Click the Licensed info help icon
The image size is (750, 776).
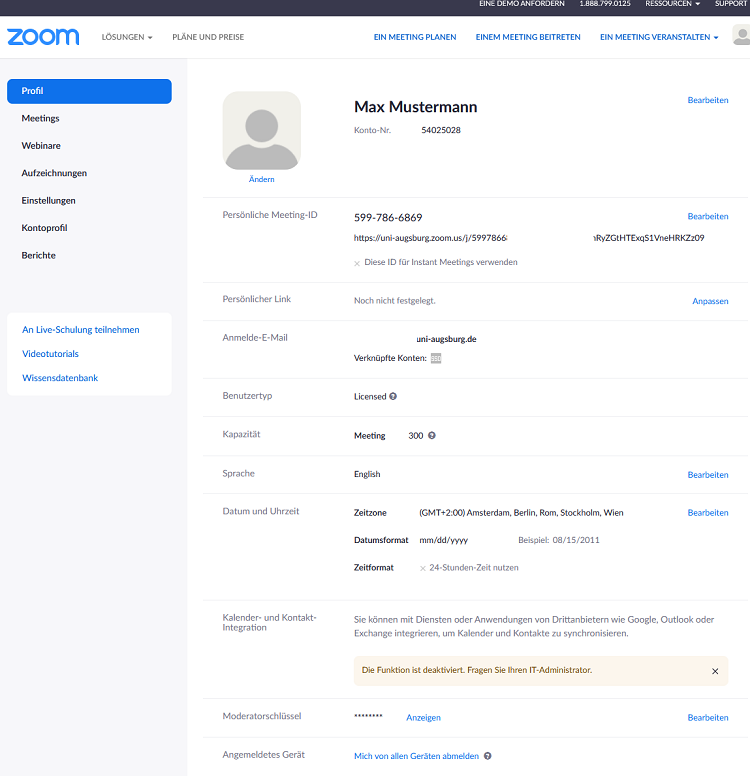(x=393, y=397)
